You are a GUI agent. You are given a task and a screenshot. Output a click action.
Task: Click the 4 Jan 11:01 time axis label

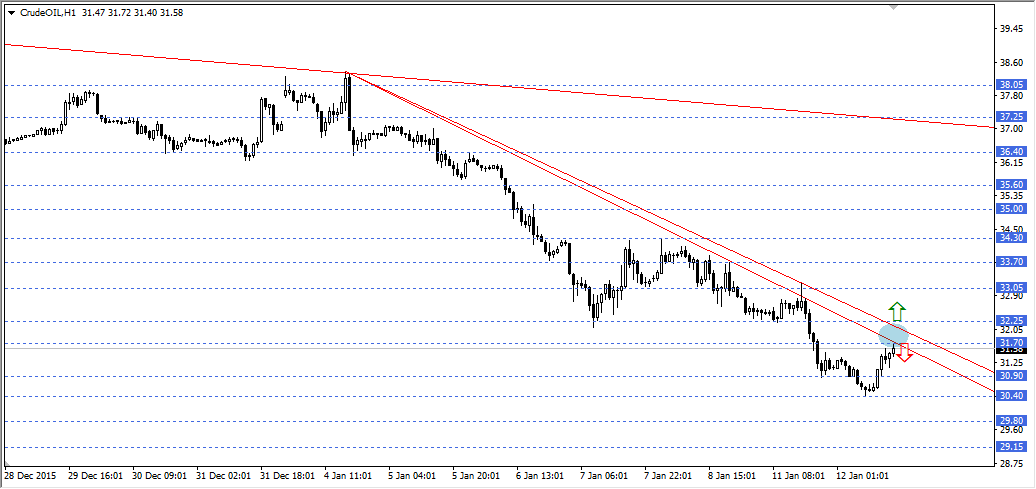pos(348,476)
